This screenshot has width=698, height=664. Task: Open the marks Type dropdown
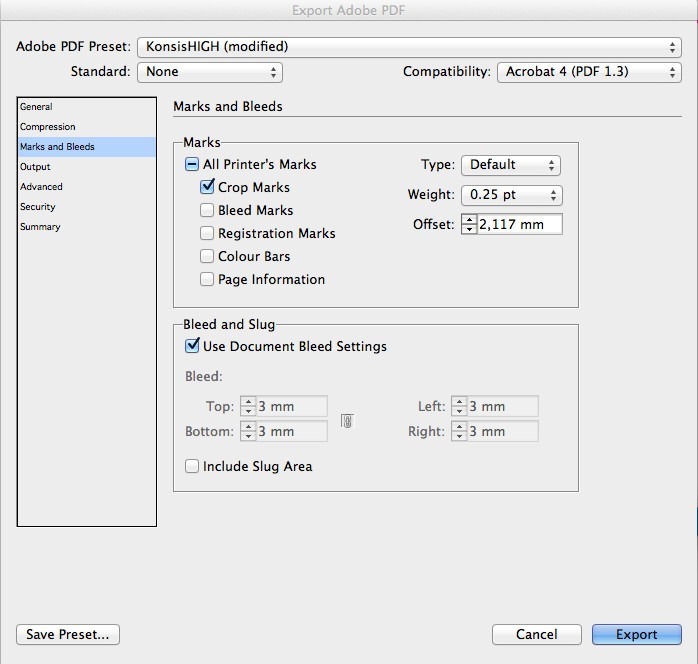pos(511,165)
